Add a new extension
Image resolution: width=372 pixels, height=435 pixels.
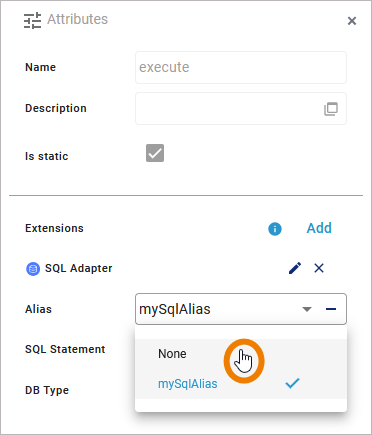click(319, 228)
